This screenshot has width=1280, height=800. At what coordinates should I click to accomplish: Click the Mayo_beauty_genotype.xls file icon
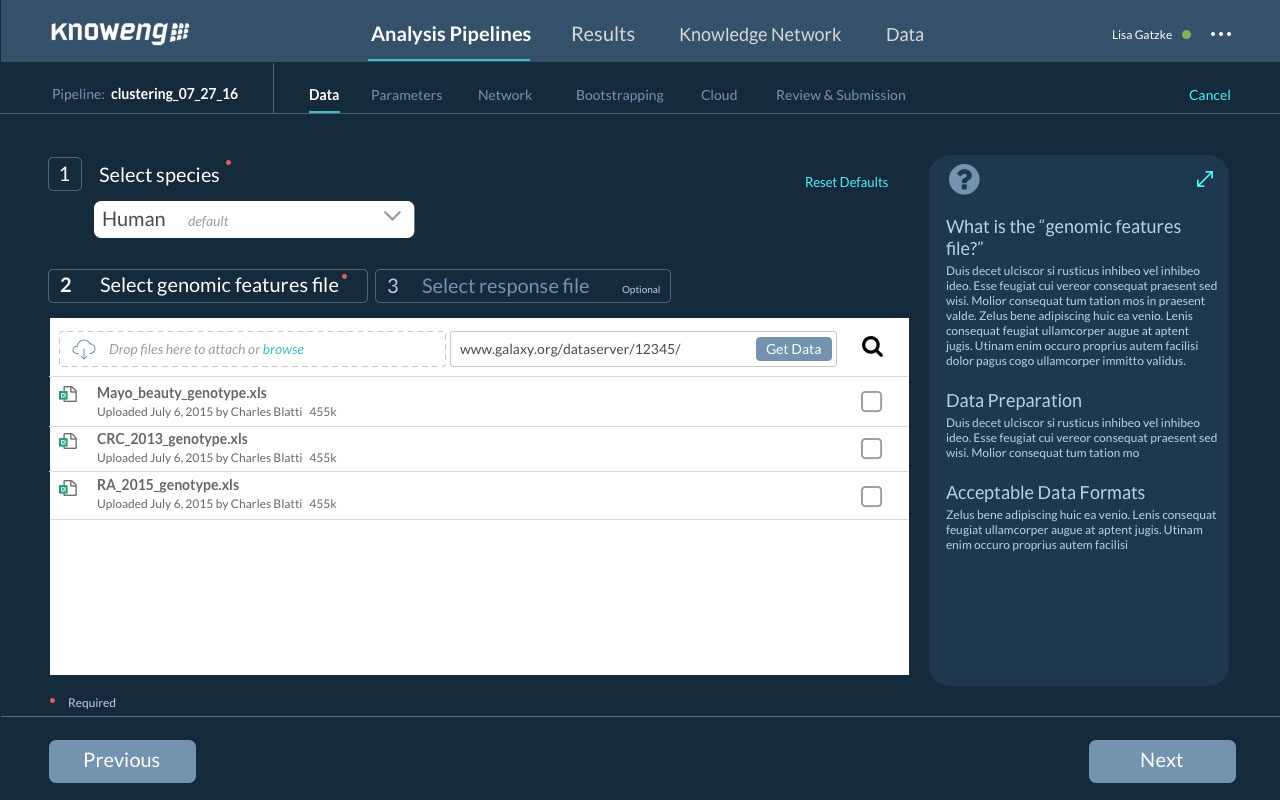pyautogui.click(x=68, y=395)
